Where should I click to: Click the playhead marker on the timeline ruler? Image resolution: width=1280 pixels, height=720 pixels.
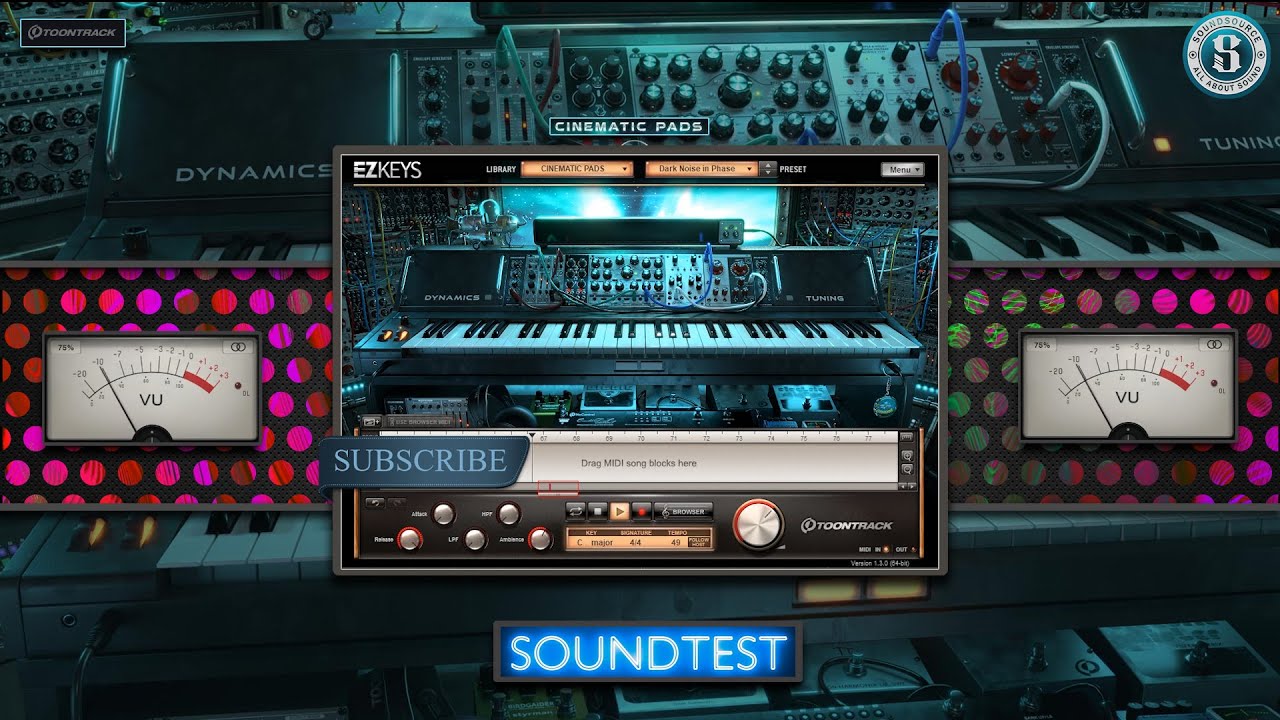[x=532, y=435]
